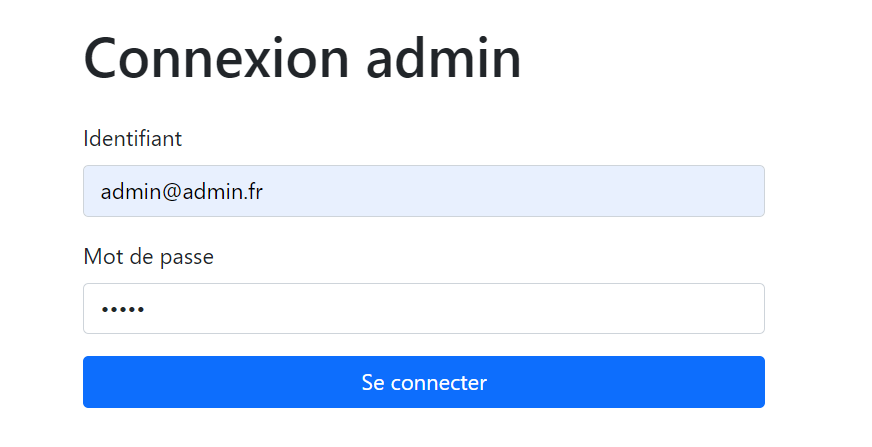Click the Mot de passe label
This screenshot has height=447, width=872.
point(148,257)
